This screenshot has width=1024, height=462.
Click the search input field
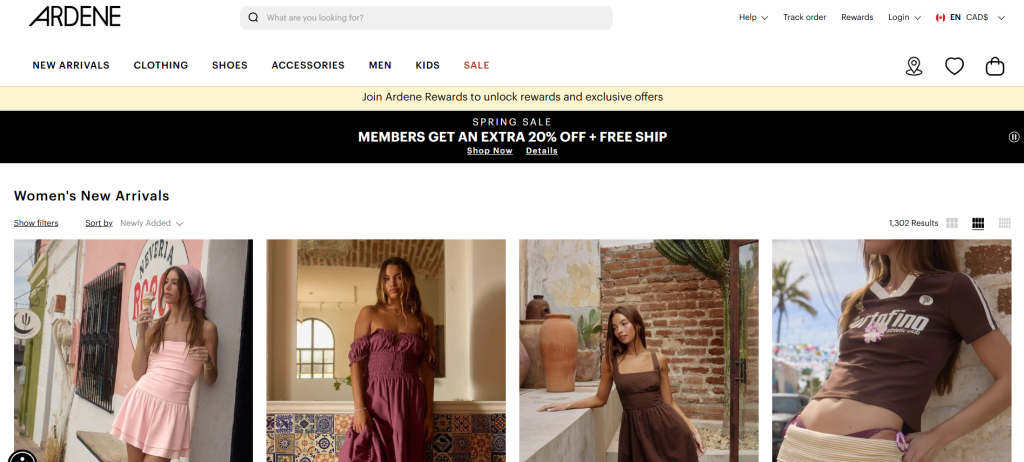(x=430, y=18)
